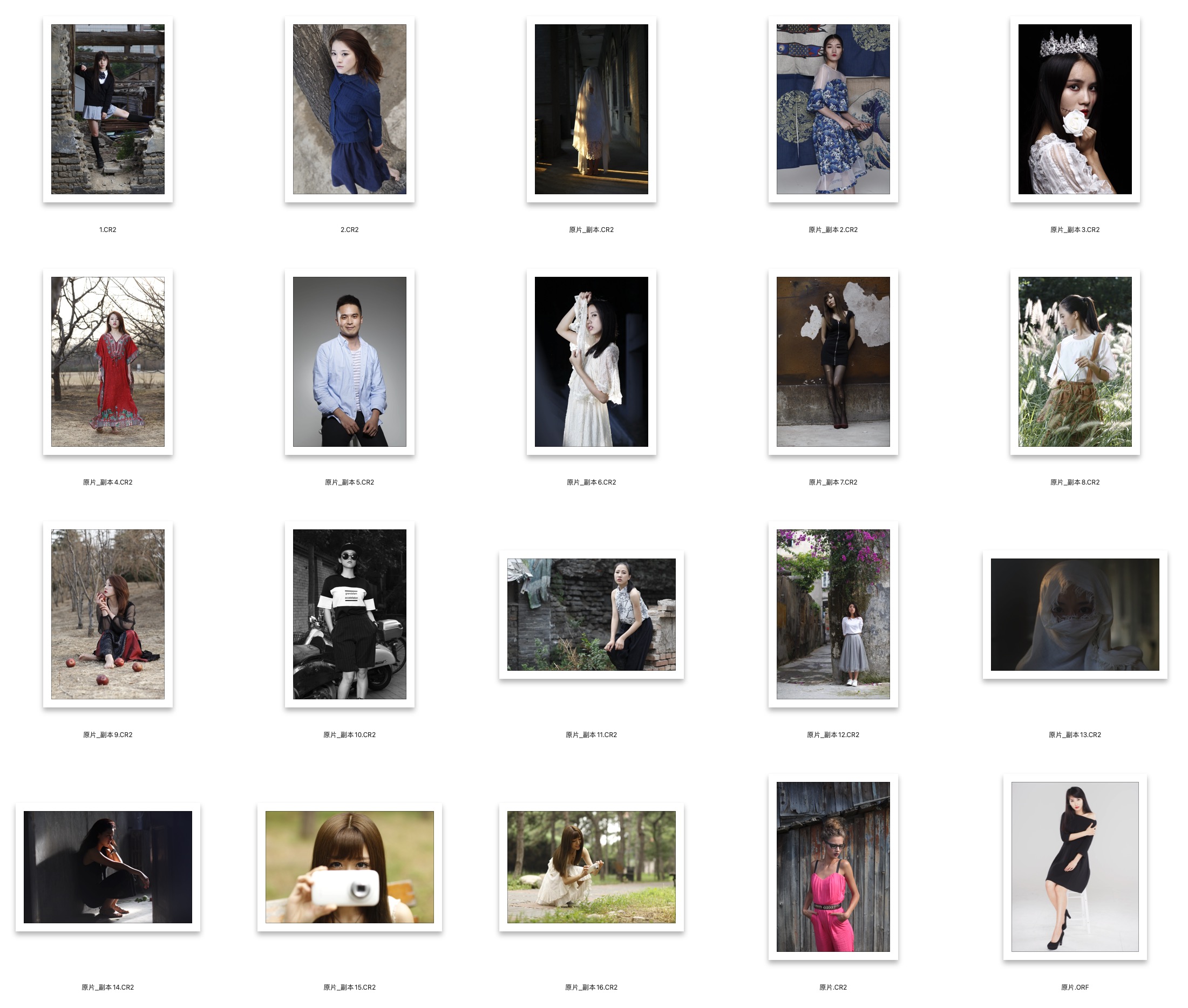The width and height of the screenshot is (1188, 1008).
Task: Select the crowned woman photo 原片_副本 3.CR2
Action: click(x=1074, y=108)
